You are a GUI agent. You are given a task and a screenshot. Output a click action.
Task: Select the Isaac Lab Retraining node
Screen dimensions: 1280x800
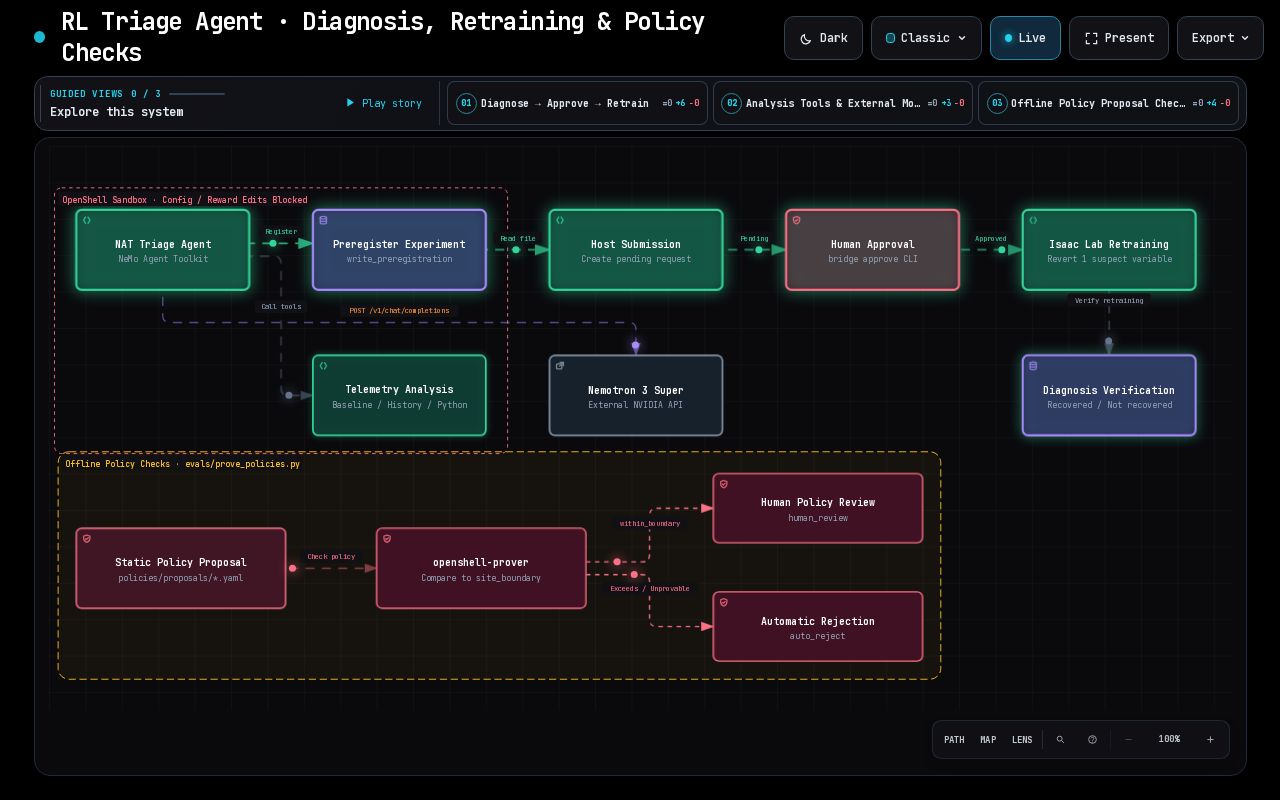(1109, 250)
